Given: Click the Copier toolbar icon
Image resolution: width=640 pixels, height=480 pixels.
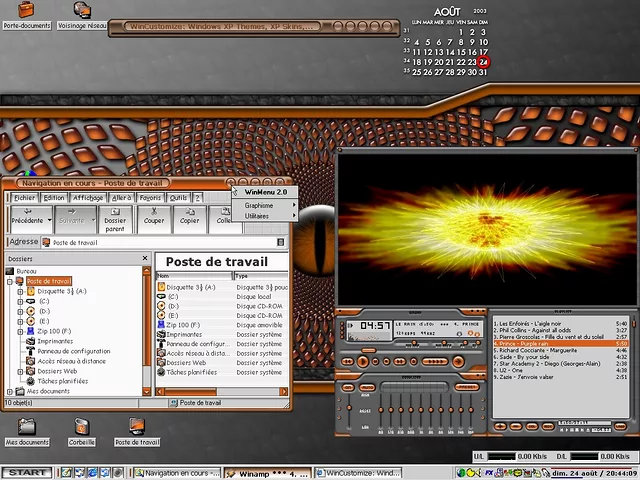Looking at the screenshot, I should tap(189, 218).
